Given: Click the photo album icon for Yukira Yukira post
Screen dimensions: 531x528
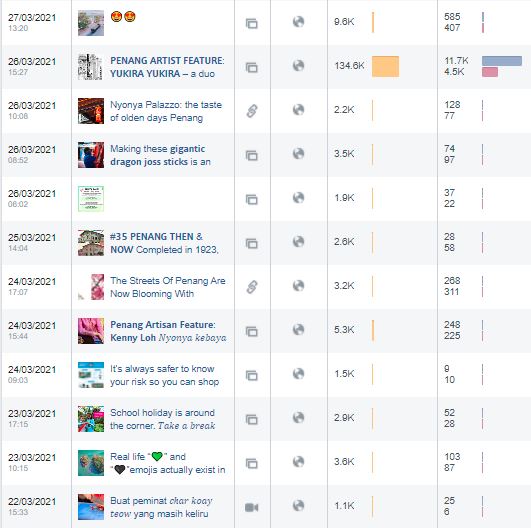Looking at the screenshot, I should point(252,67).
